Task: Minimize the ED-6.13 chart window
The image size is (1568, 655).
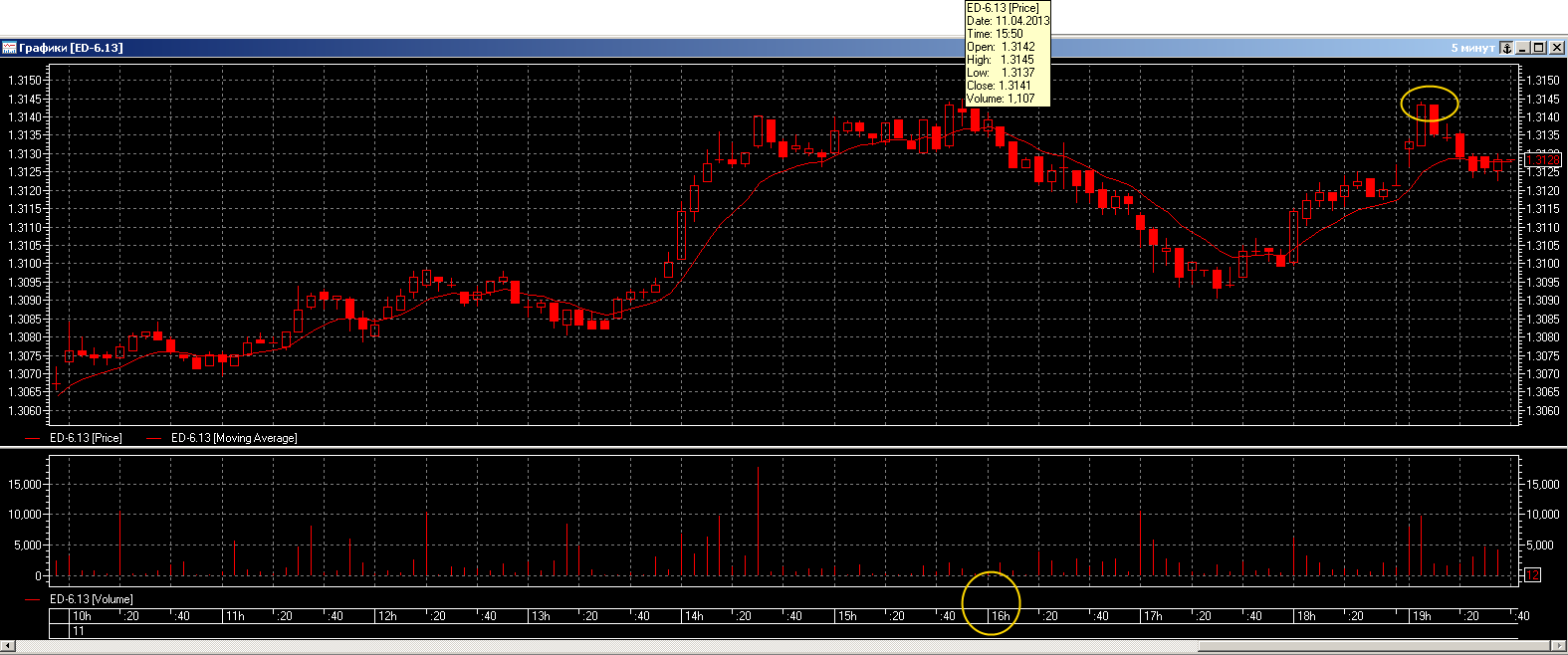Action: pos(1523,48)
